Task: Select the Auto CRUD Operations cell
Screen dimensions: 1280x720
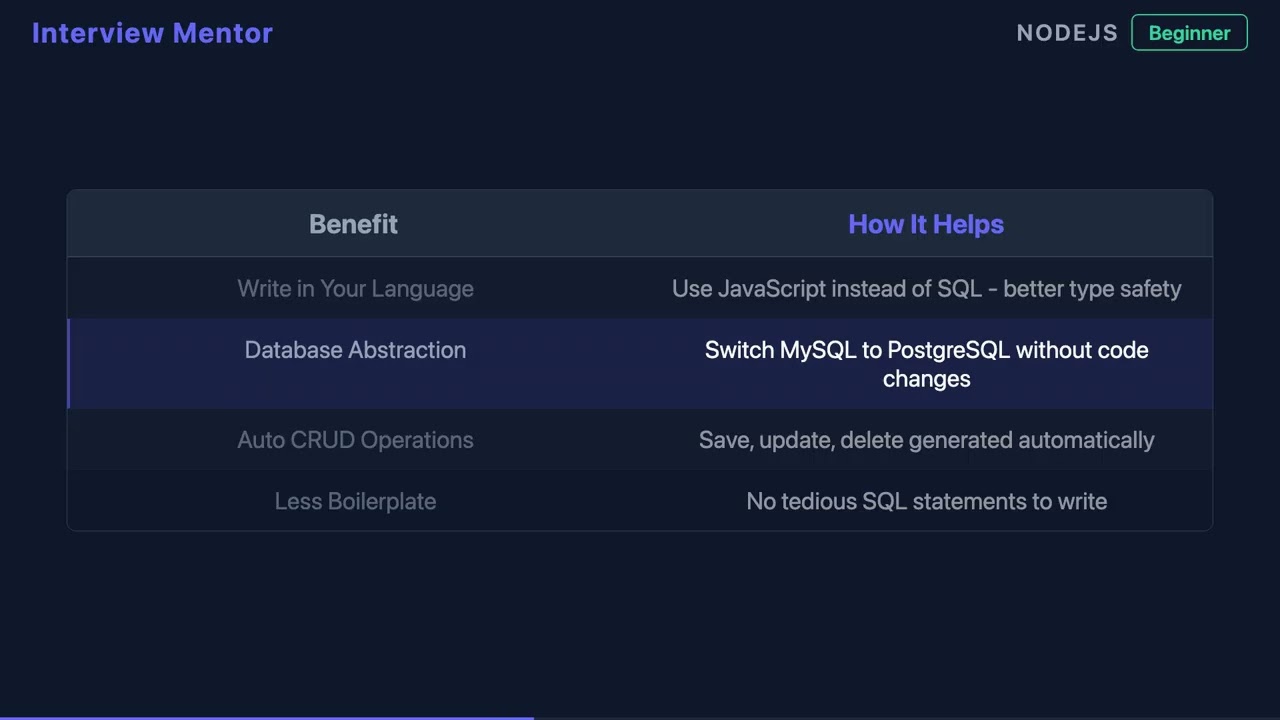Action: [355, 440]
